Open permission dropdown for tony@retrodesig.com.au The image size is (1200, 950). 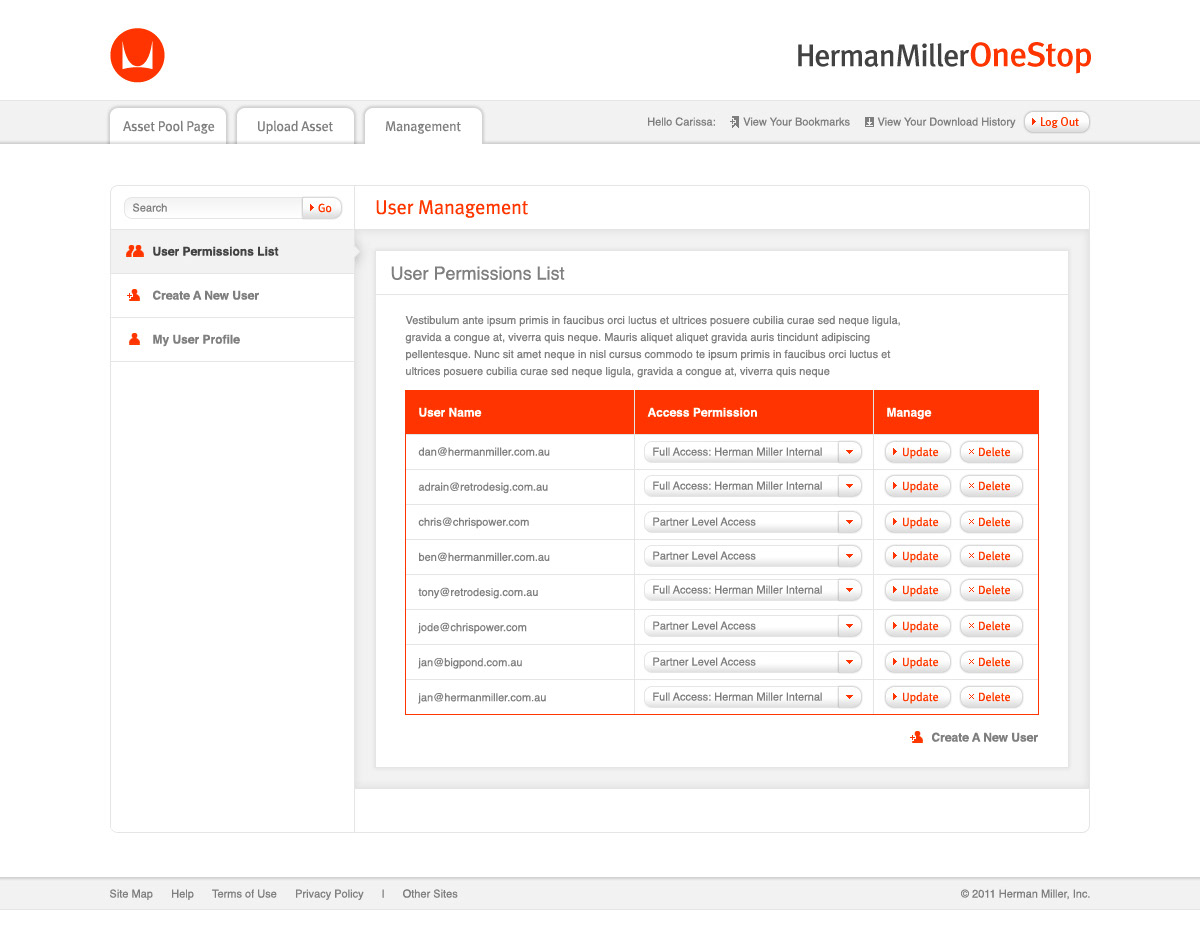point(849,590)
